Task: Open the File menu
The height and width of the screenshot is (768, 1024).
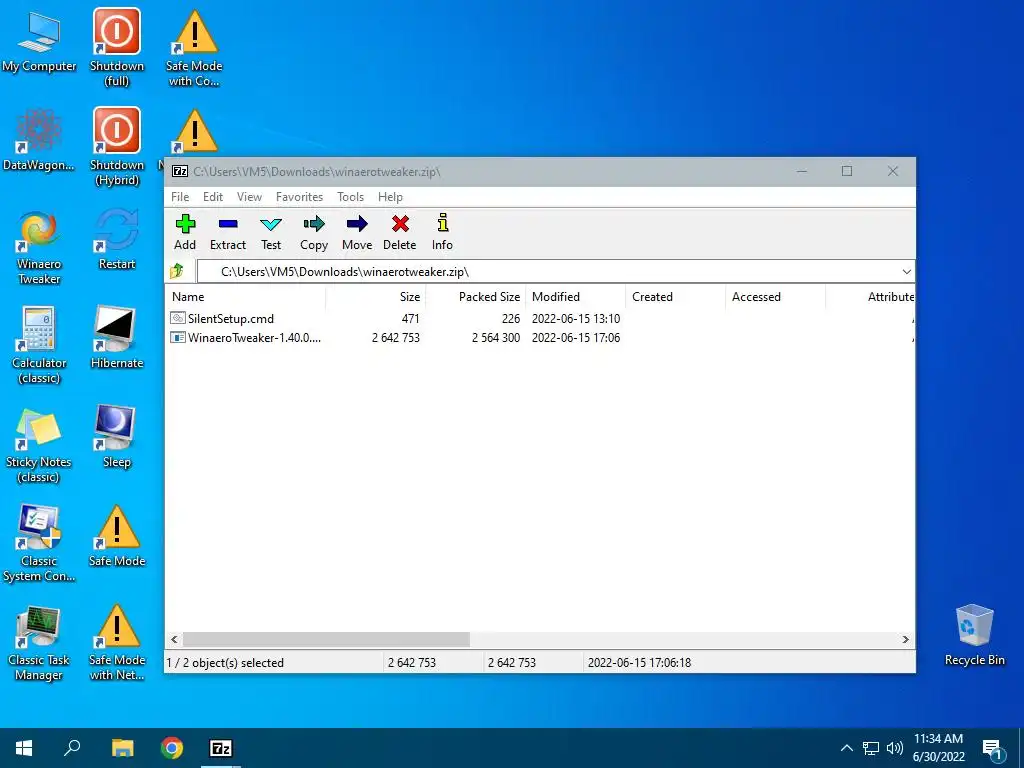Action: pyautogui.click(x=180, y=197)
